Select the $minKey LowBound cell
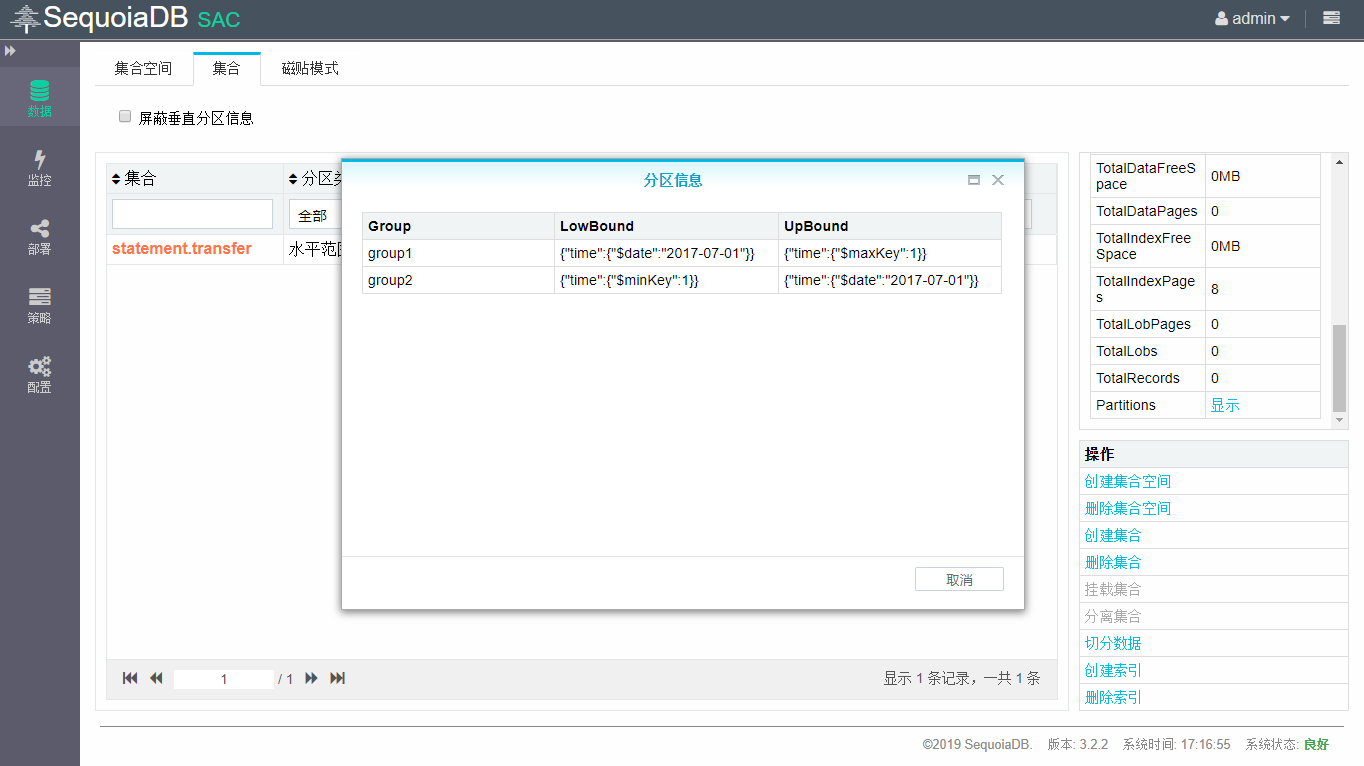 (x=666, y=280)
